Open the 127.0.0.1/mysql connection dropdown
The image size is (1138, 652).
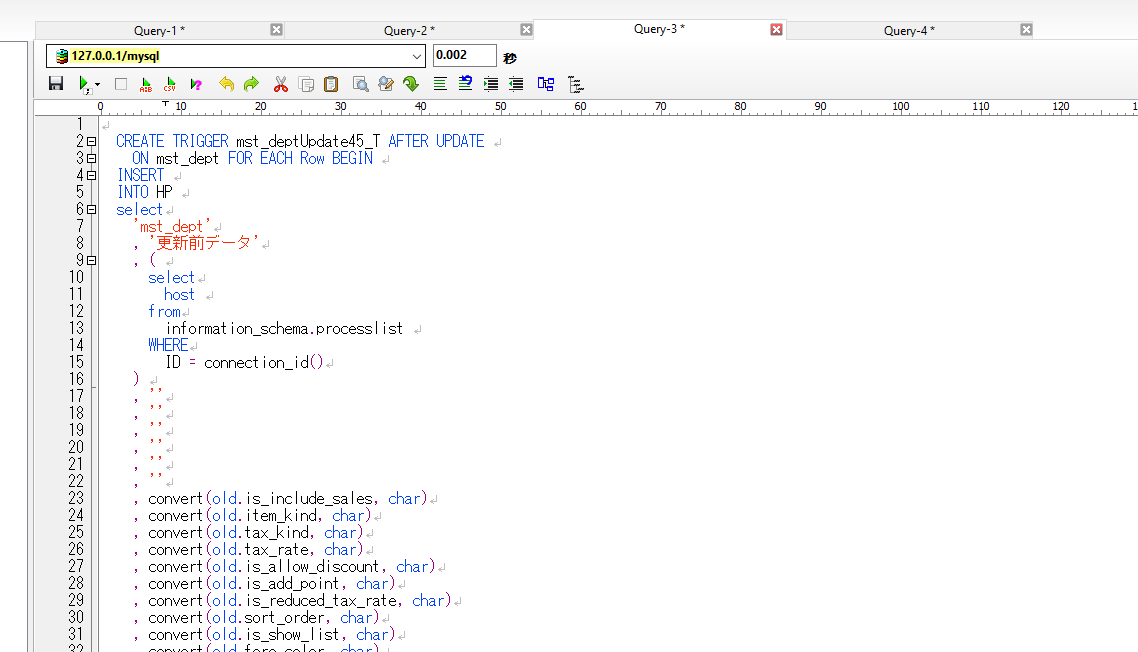click(416, 56)
